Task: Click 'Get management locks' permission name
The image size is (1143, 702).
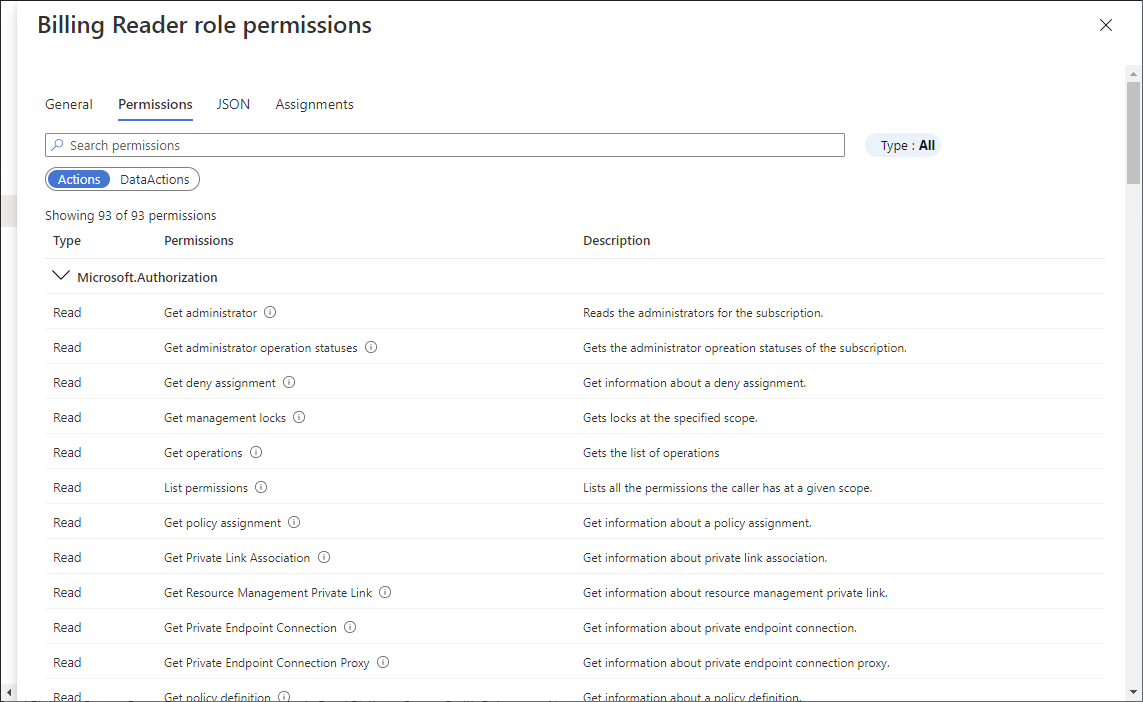Action: (x=225, y=418)
